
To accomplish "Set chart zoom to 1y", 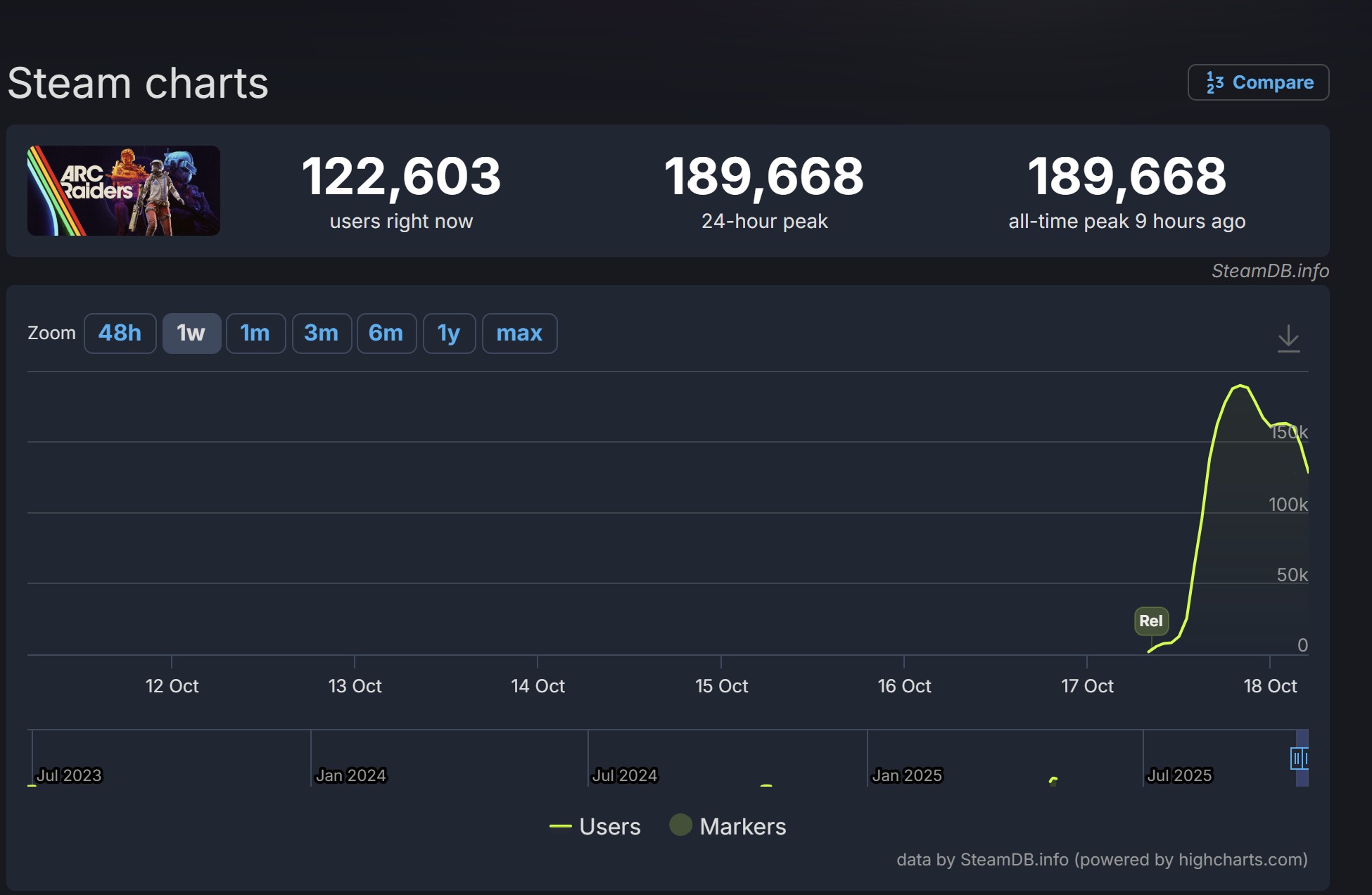I will tap(449, 333).
